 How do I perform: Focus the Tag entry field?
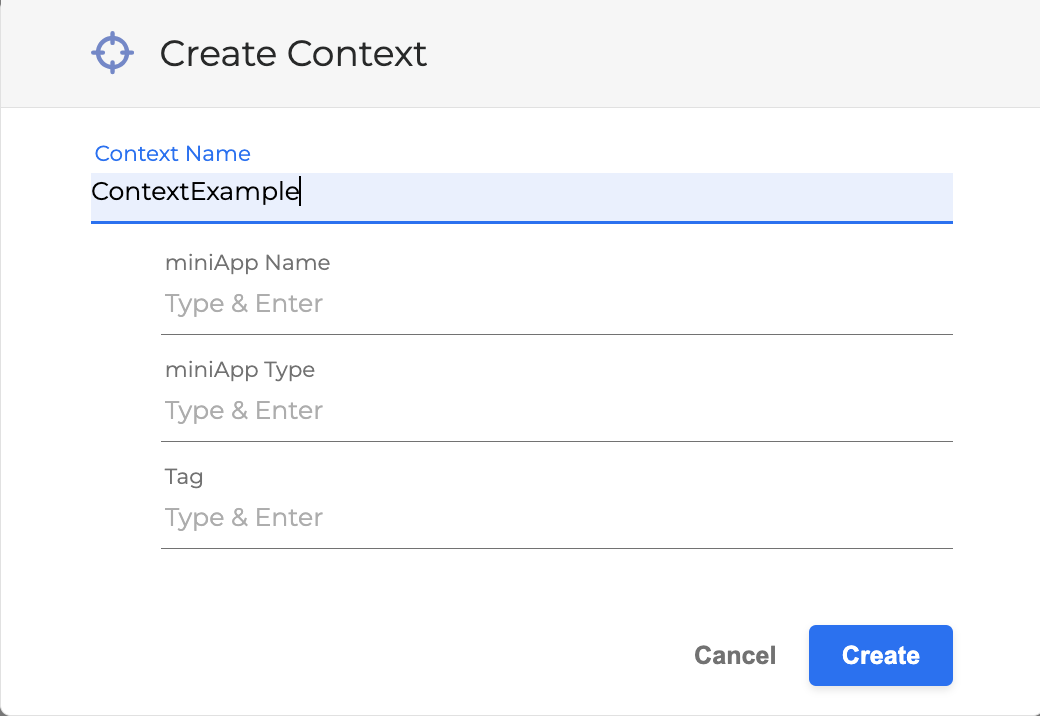click(x=556, y=519)
